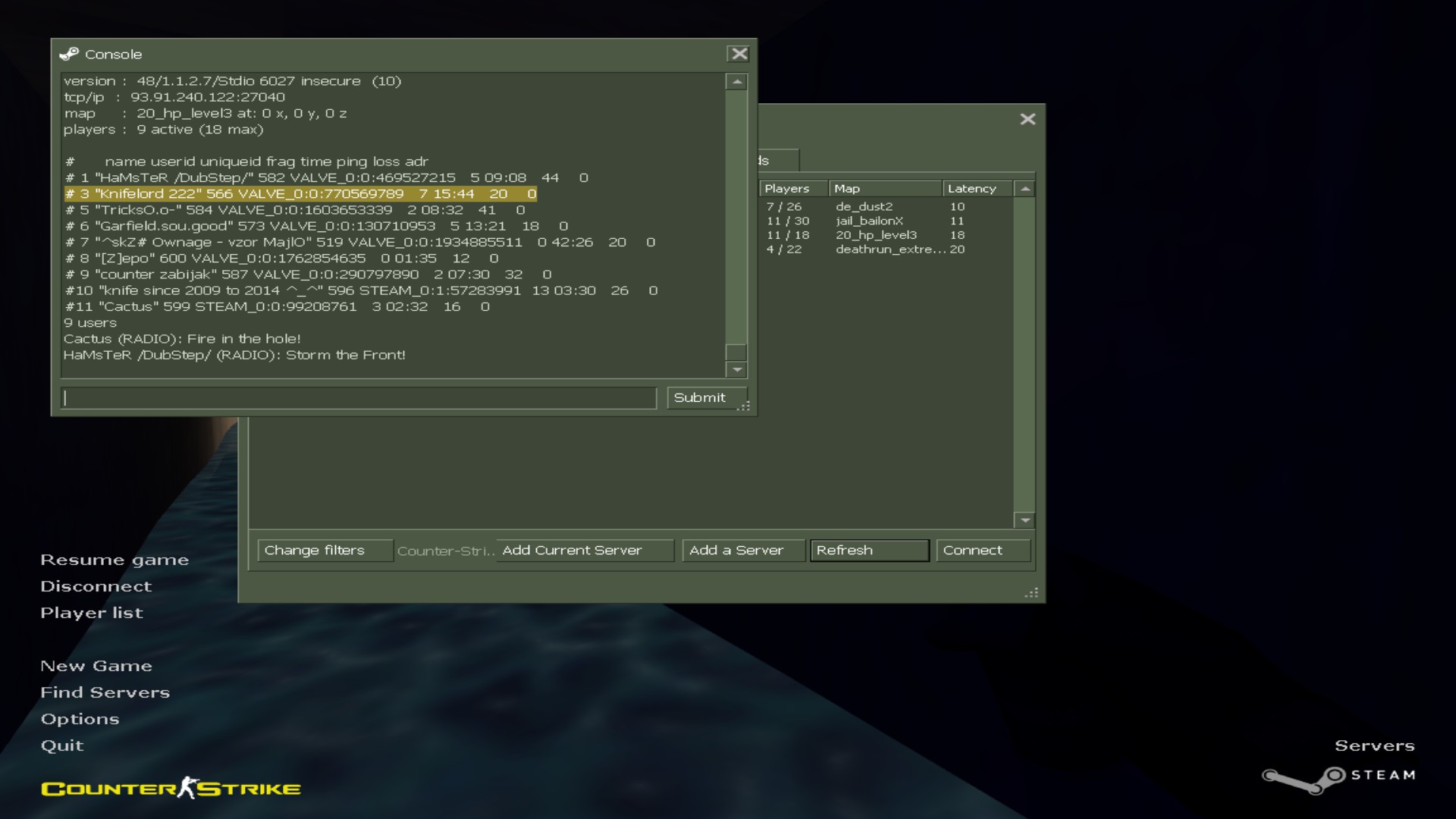The height and width of the screenshot is (819, 1456).
Task: Close the server browser window
Action: pos(1028,119)
